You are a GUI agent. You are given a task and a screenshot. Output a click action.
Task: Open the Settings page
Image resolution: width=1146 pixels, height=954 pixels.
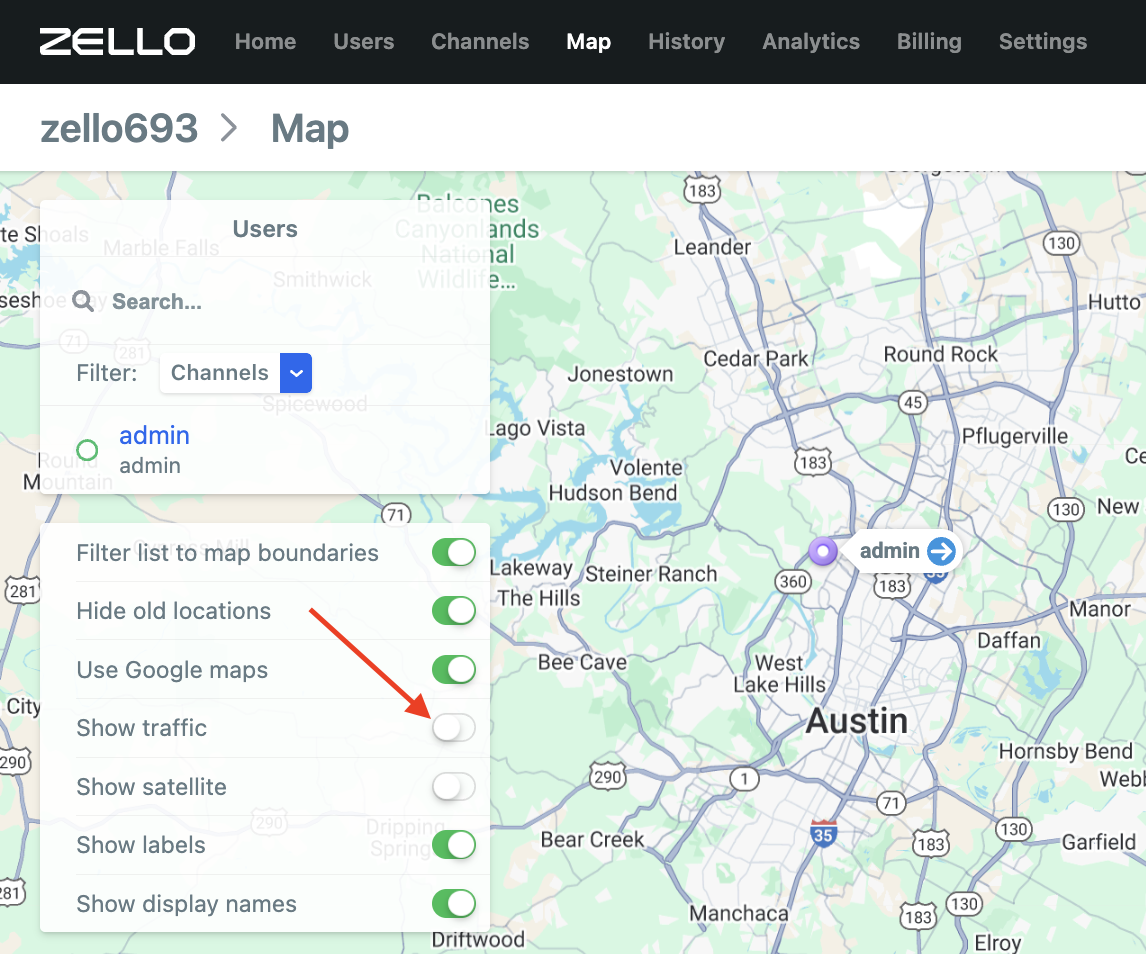click(x=1043, y=42)
